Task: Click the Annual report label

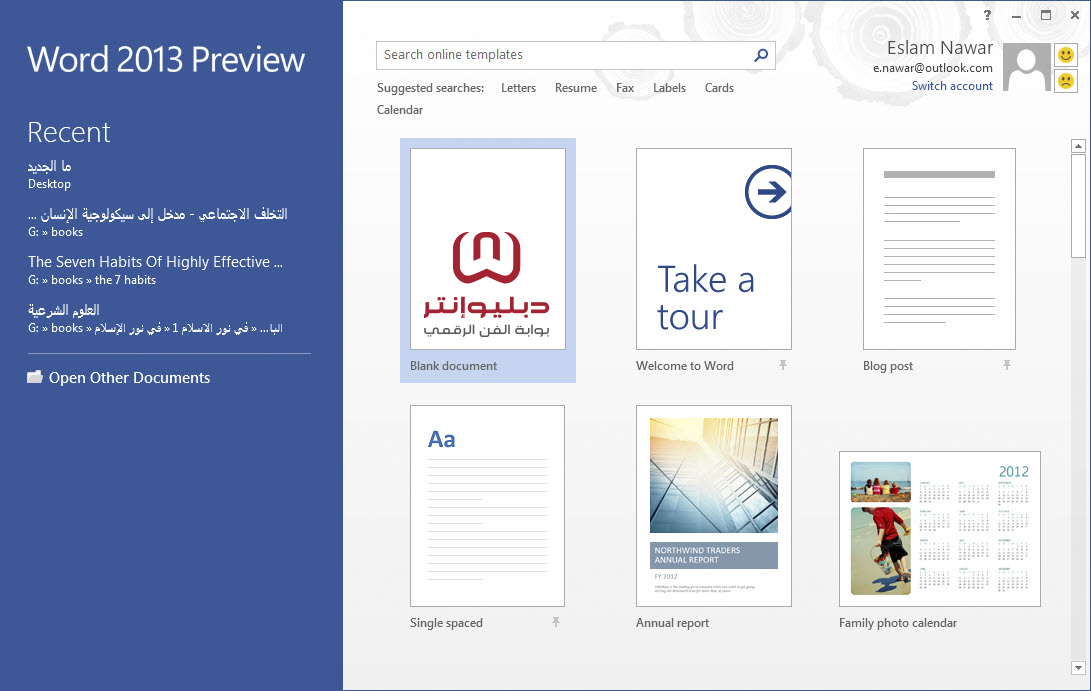Action: click(x=672, y=623)
